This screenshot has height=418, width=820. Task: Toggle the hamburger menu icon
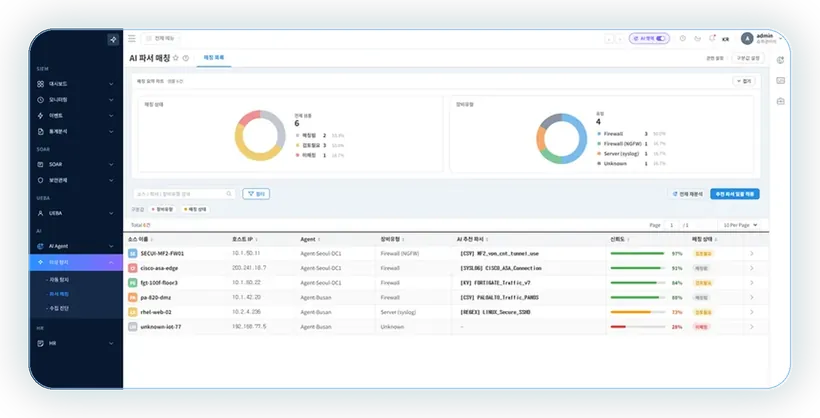click(x=132, y=38)
